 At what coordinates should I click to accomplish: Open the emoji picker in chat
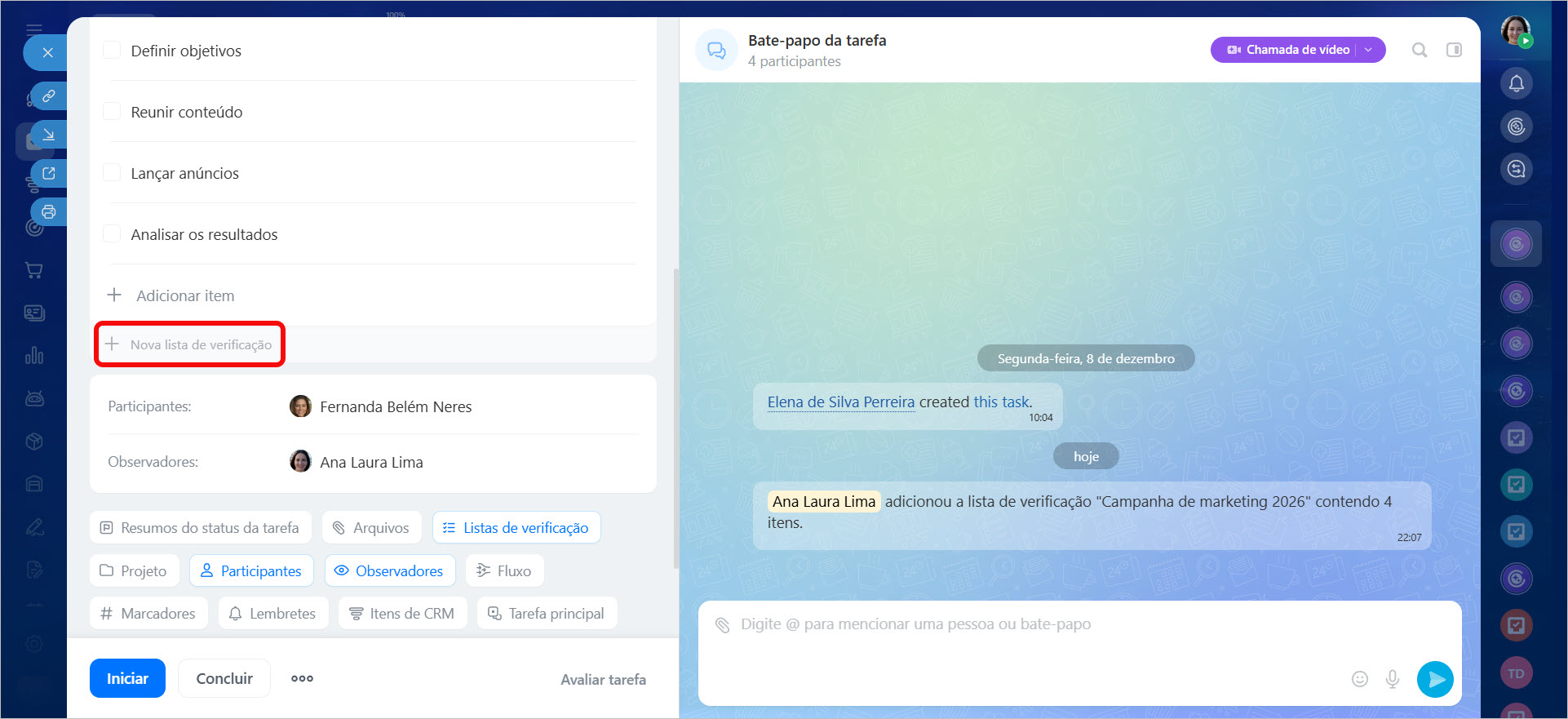1359,679
